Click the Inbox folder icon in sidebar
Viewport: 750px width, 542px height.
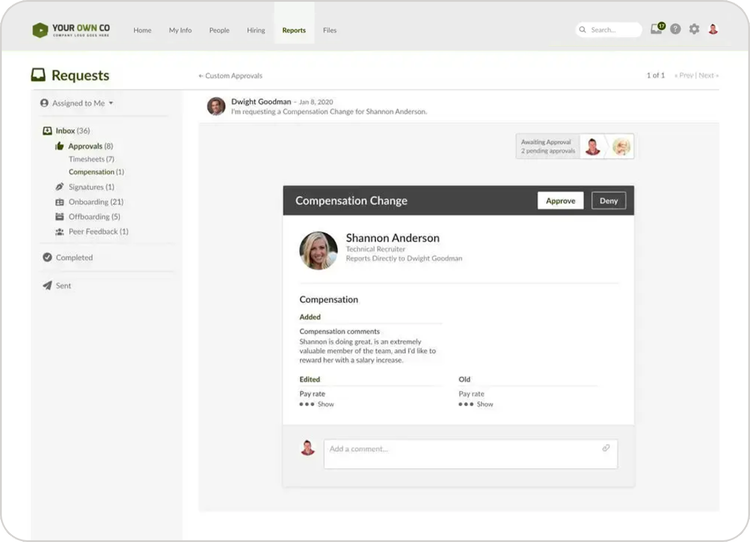click(x=47, y=131)
